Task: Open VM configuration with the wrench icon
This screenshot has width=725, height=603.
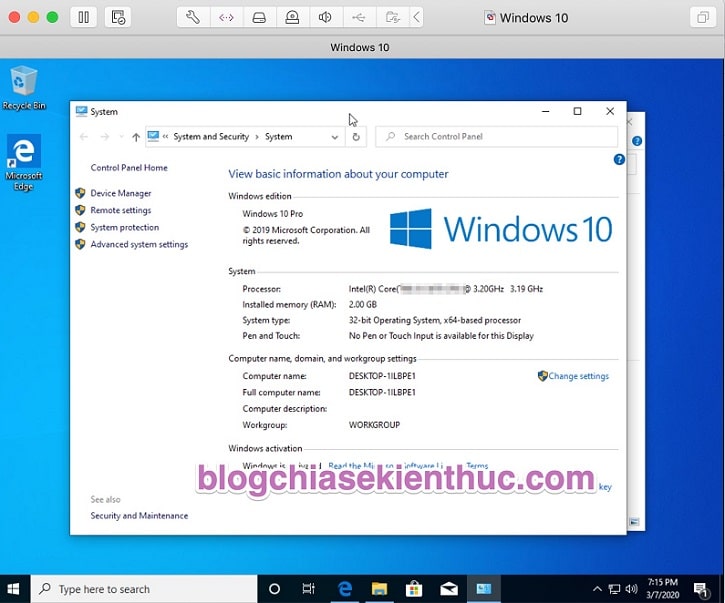Action: 193,18
